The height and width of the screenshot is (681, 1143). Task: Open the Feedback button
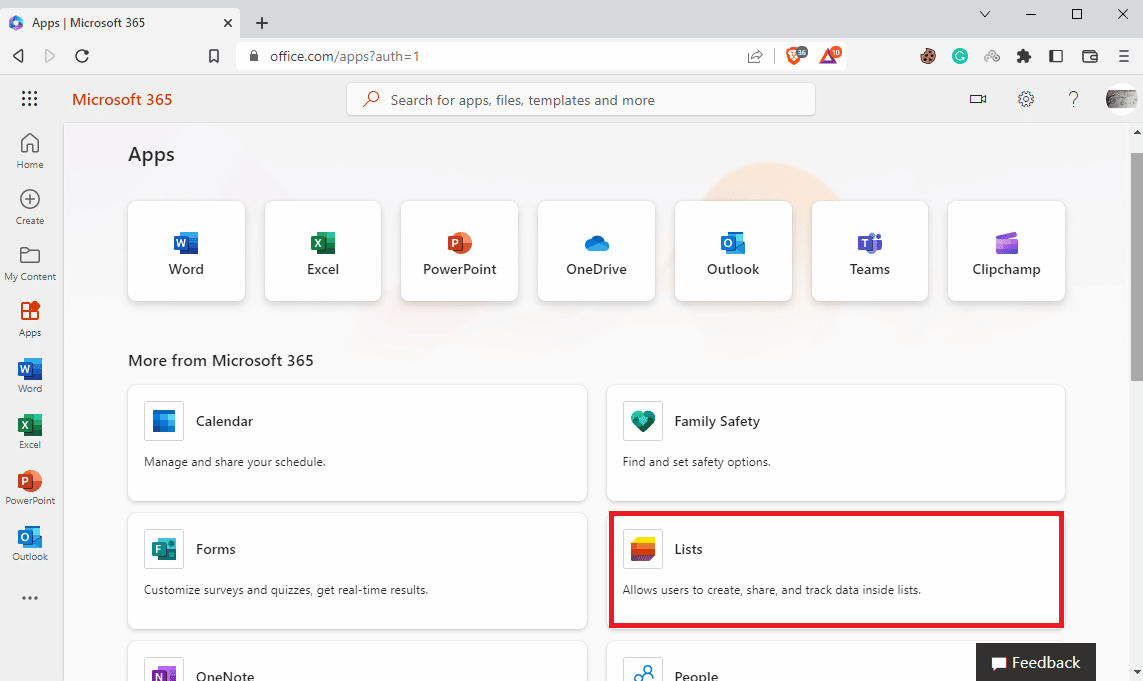1036,662
